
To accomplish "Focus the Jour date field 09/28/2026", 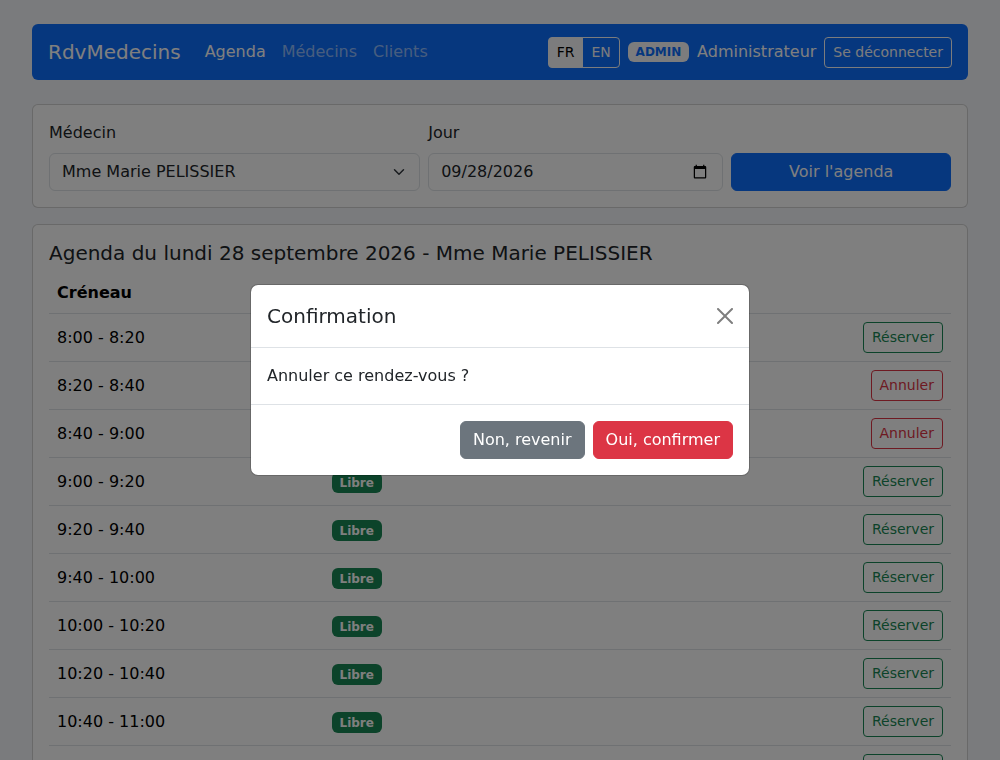I will click(x=575, y=172).
